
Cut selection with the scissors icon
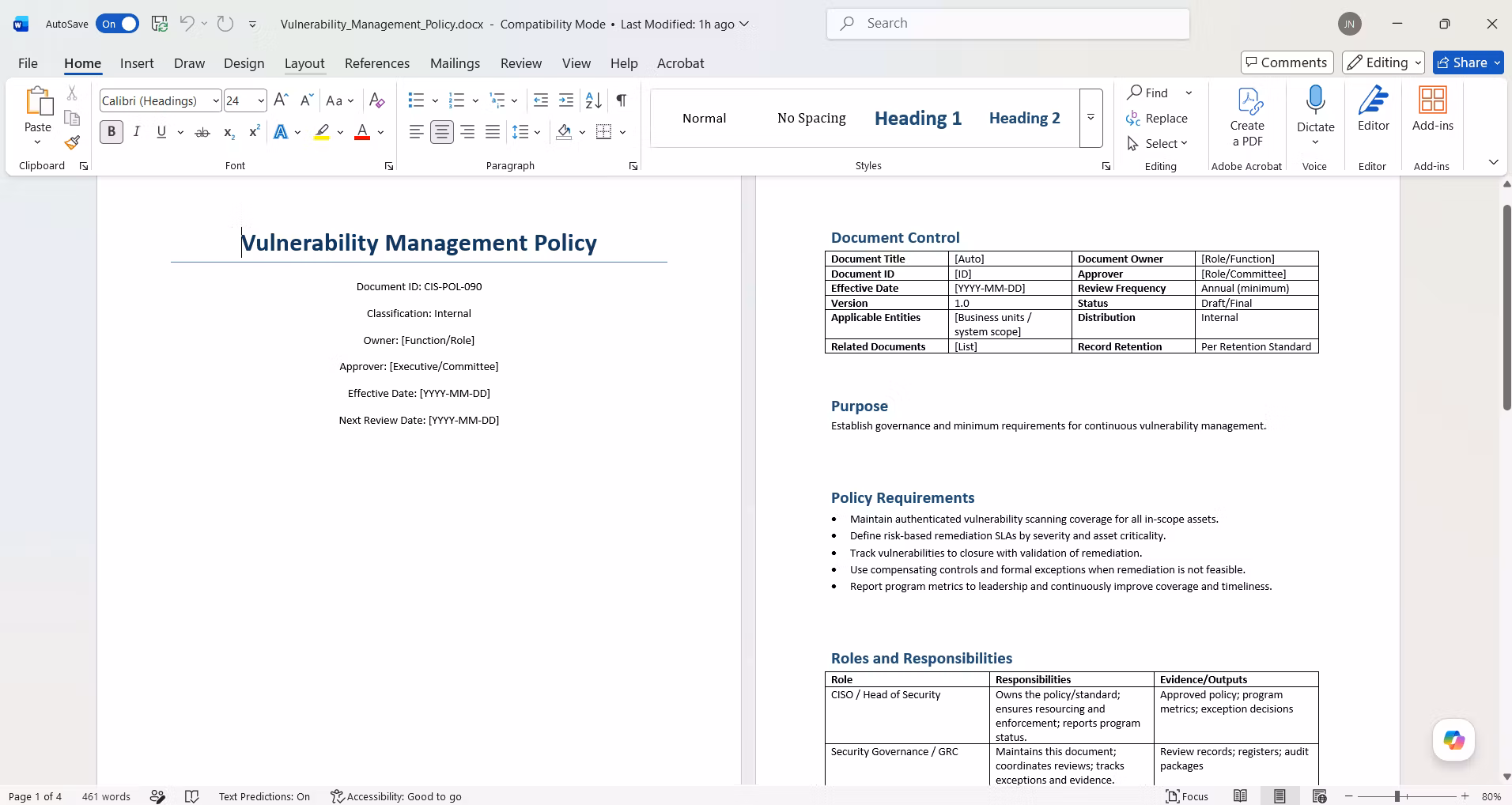72,93
